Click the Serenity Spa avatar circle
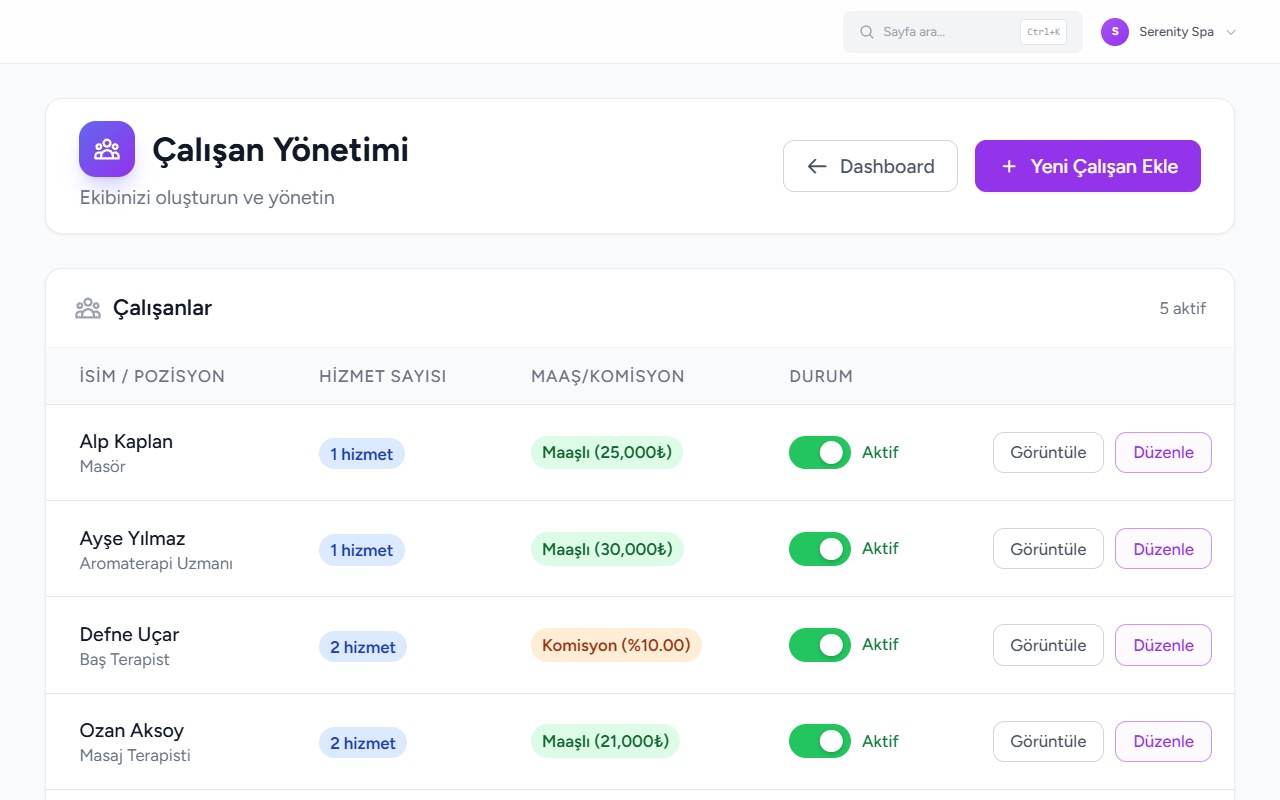 click(x=1115, y=32)
